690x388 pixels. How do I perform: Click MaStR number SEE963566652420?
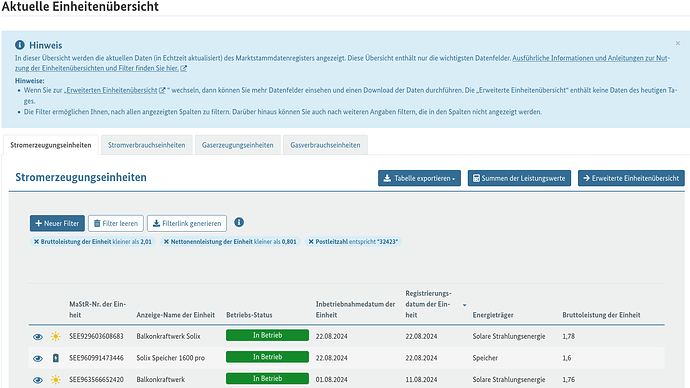click(96, 379)
